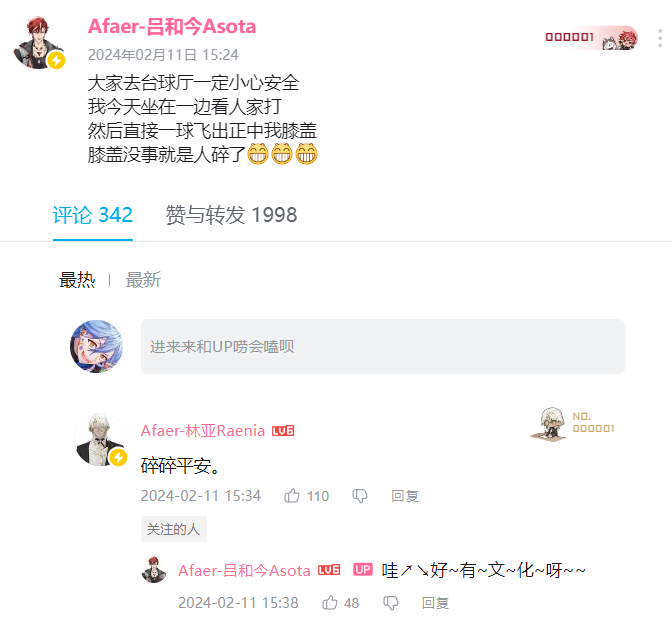Click the red 000001 fan badge decoration
Screen dimensions: 672x618
click(x=591, y=38)
